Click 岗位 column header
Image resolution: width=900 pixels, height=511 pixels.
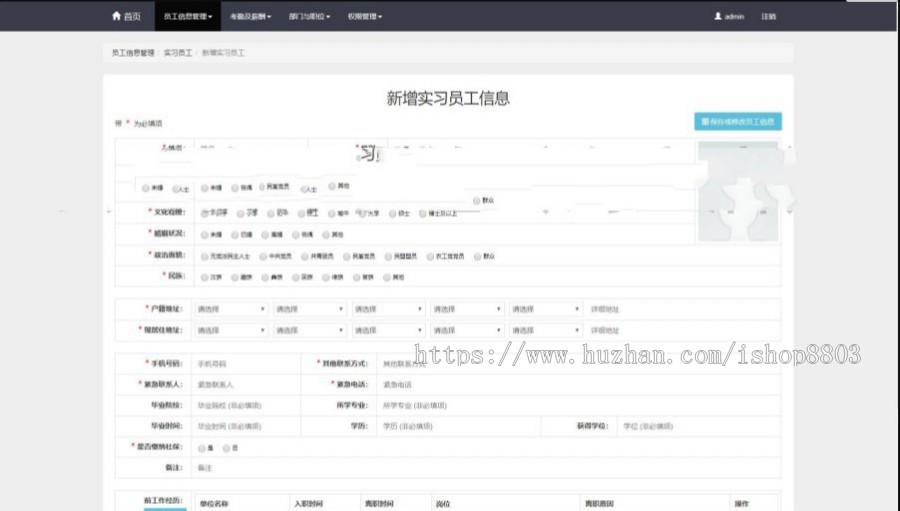click(x=443, y=504)
